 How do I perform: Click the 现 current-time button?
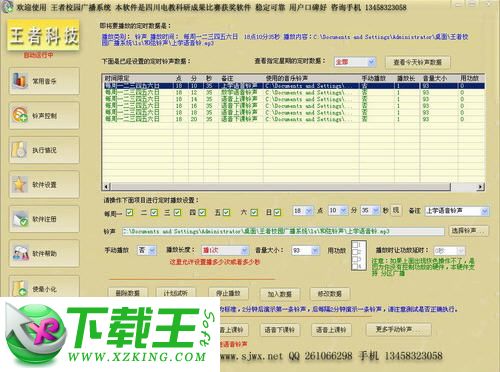click(396, 210)
